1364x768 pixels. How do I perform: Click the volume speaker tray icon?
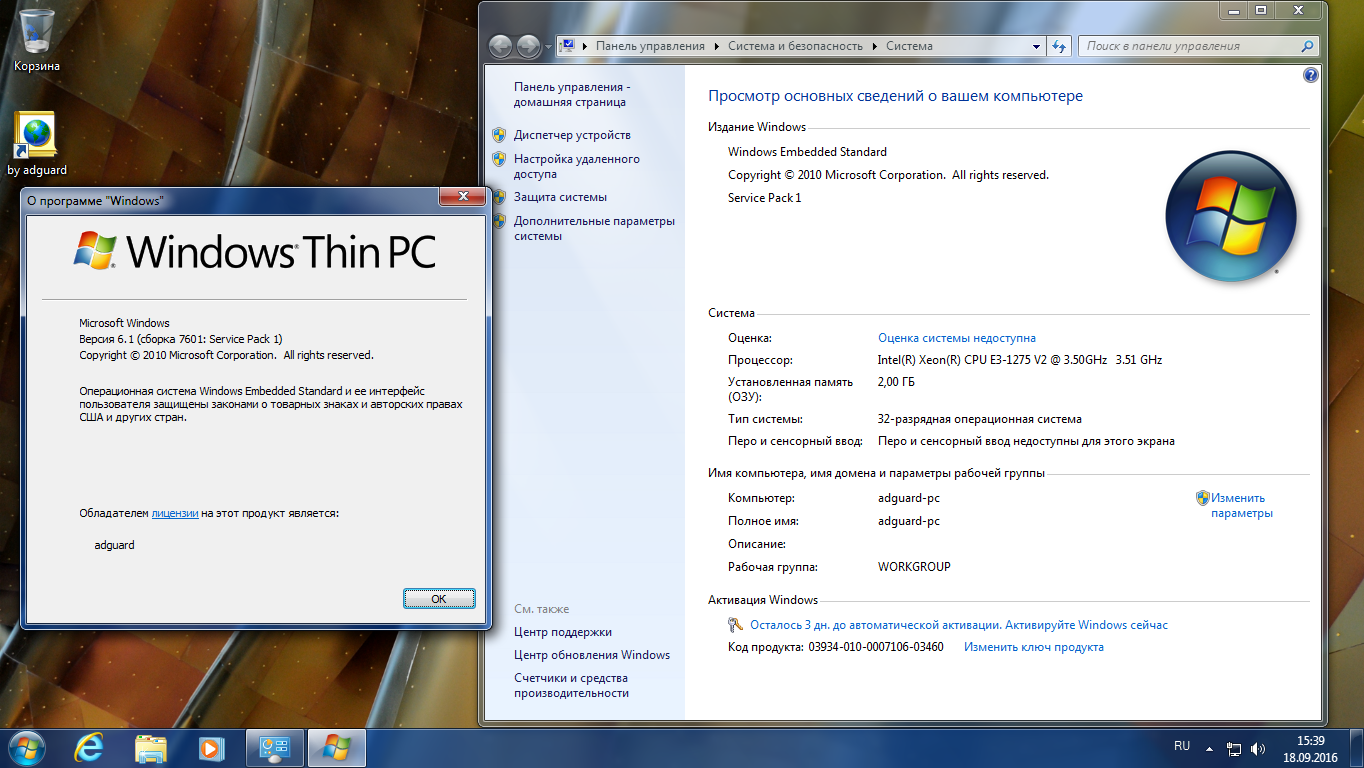point(1259,748)
